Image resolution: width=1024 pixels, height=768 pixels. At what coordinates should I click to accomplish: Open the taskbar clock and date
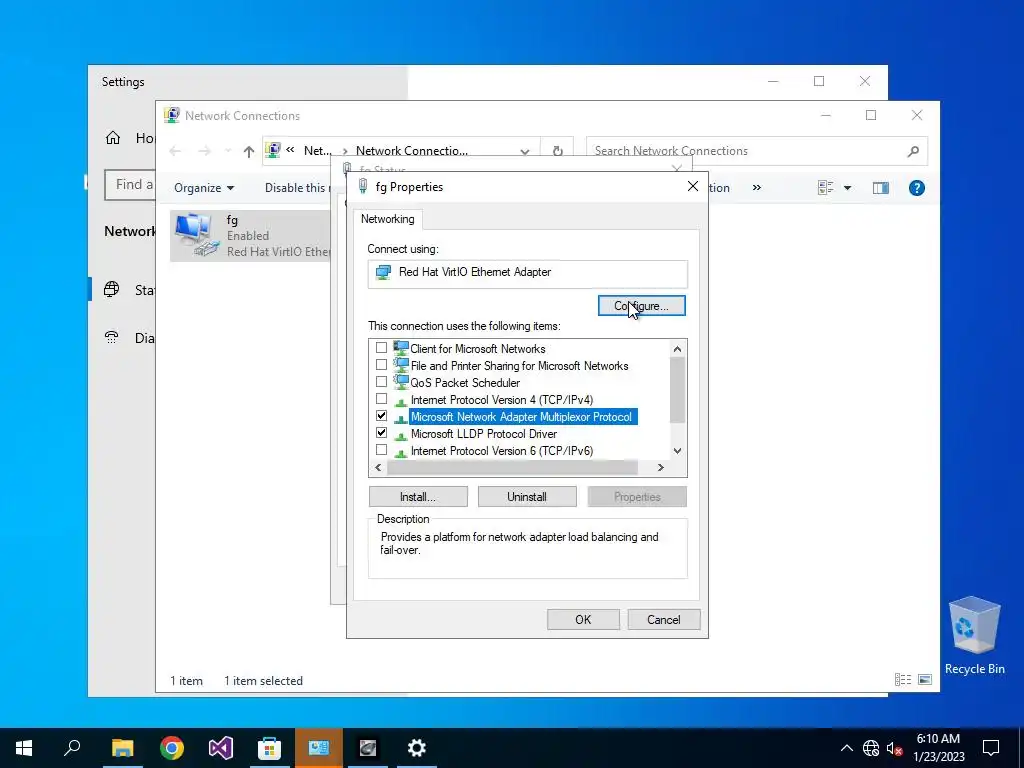[938, 748]
